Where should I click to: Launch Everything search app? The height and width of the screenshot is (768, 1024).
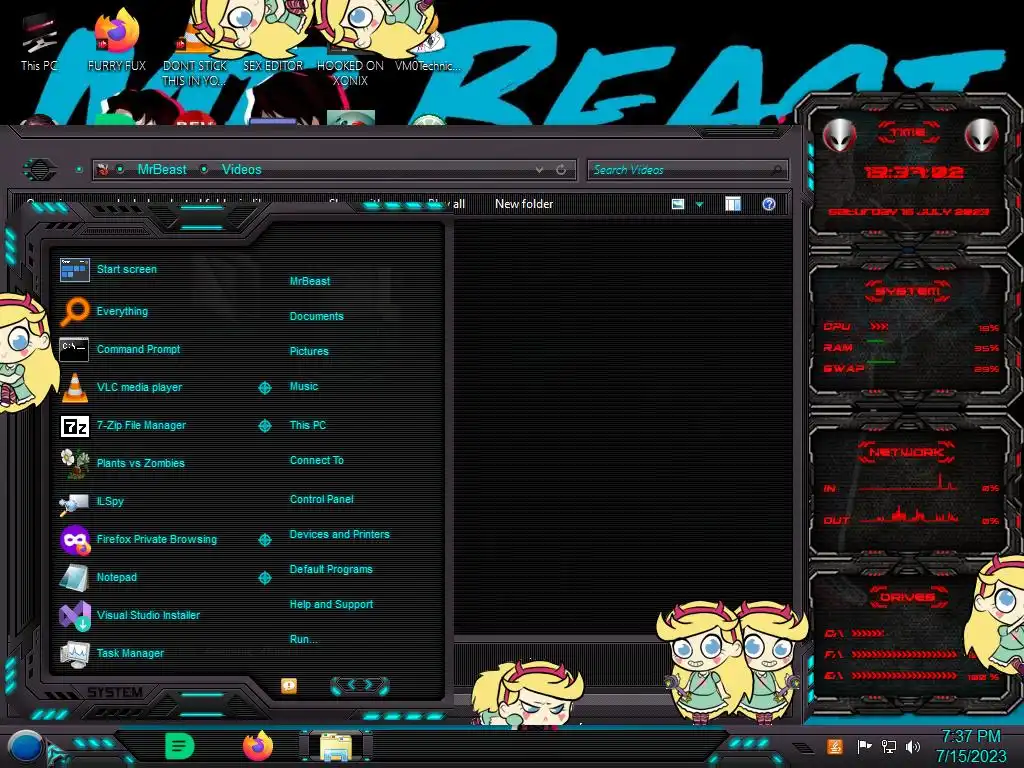pyautogui.click(x=104, y=312)
